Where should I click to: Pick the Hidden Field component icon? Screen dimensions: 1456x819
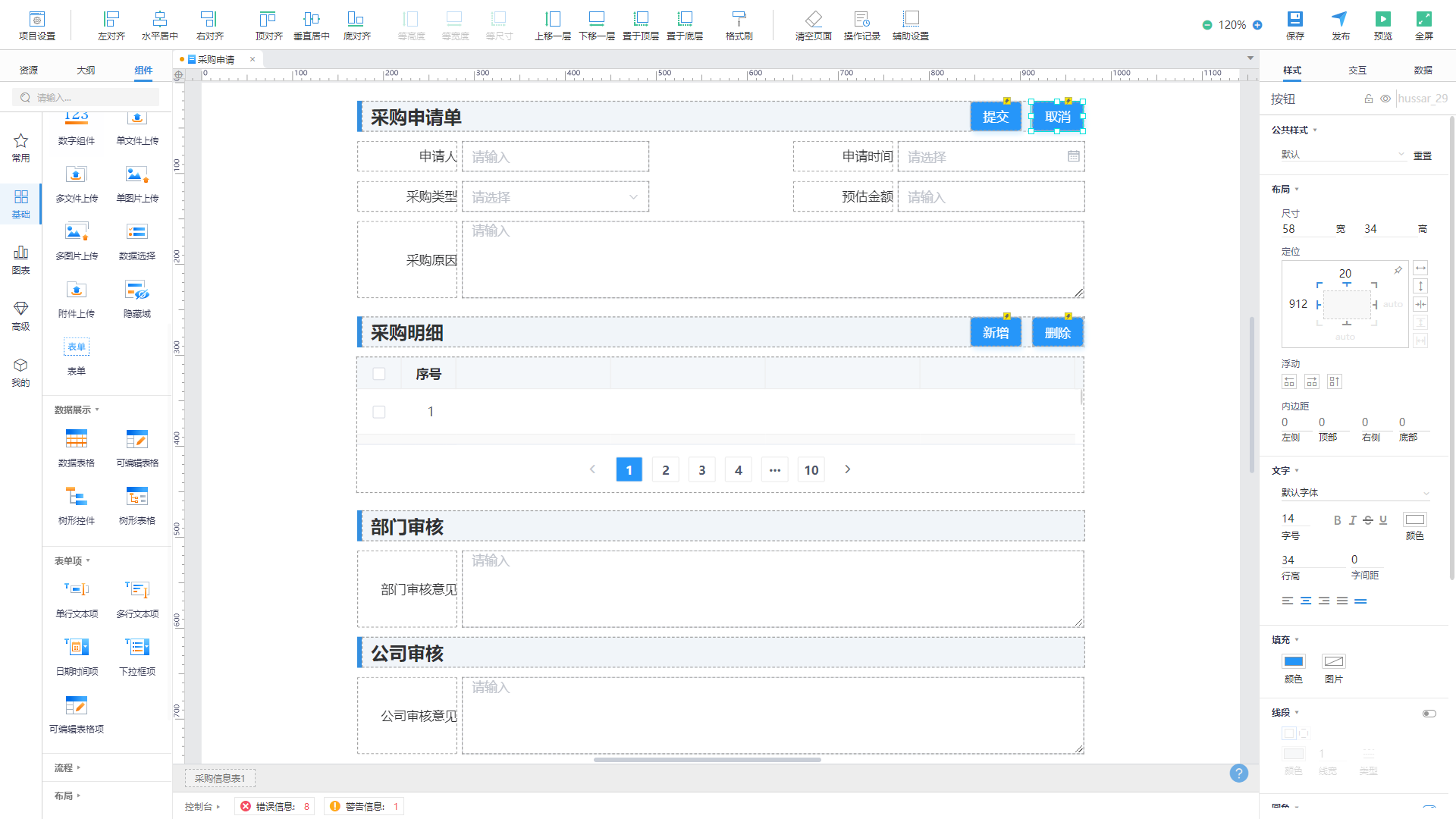click(137, 290)
